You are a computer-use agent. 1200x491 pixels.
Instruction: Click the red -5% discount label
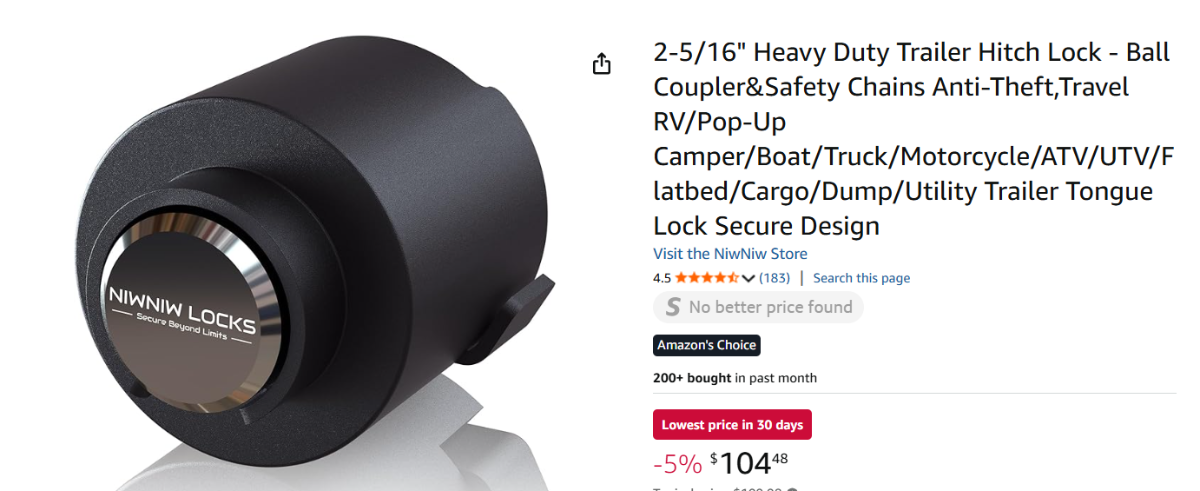pos(677,464)
